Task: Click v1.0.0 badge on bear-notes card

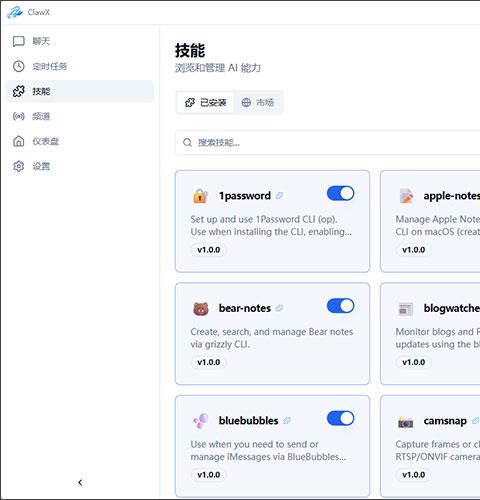Action: [x=209, y=362]
